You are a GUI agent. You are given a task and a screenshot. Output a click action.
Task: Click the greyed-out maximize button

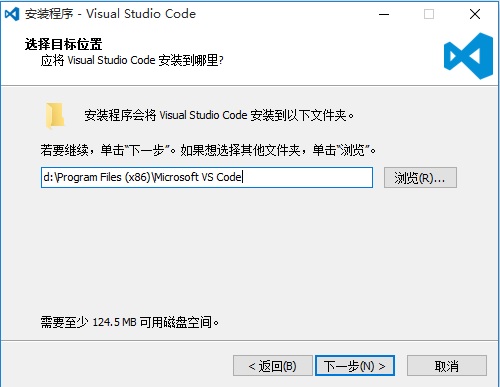click(x=429, y=14)
